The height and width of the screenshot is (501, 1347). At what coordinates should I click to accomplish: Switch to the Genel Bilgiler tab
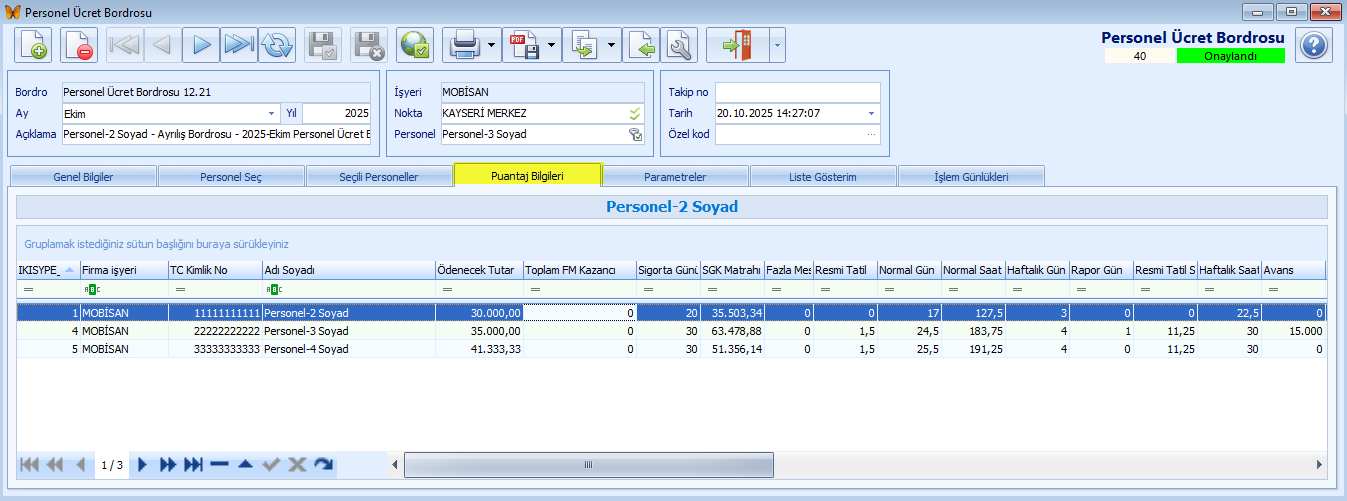(x=83, y=177)
